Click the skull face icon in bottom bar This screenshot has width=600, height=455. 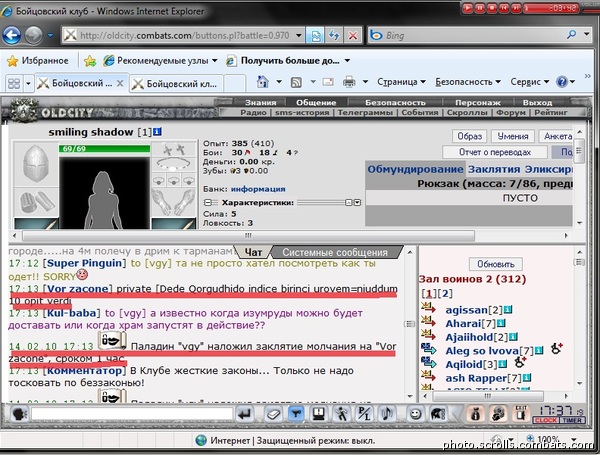(498, 414)
